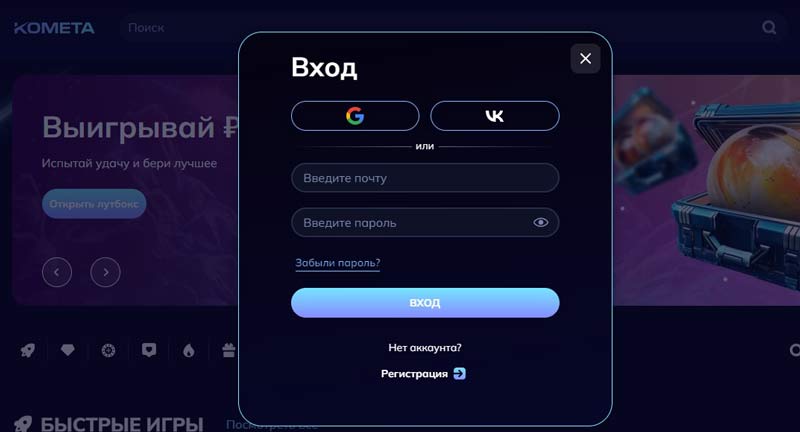Sign in with the VK icon button
The width and height of the screenshot is (800, 432).
point(494,116)
